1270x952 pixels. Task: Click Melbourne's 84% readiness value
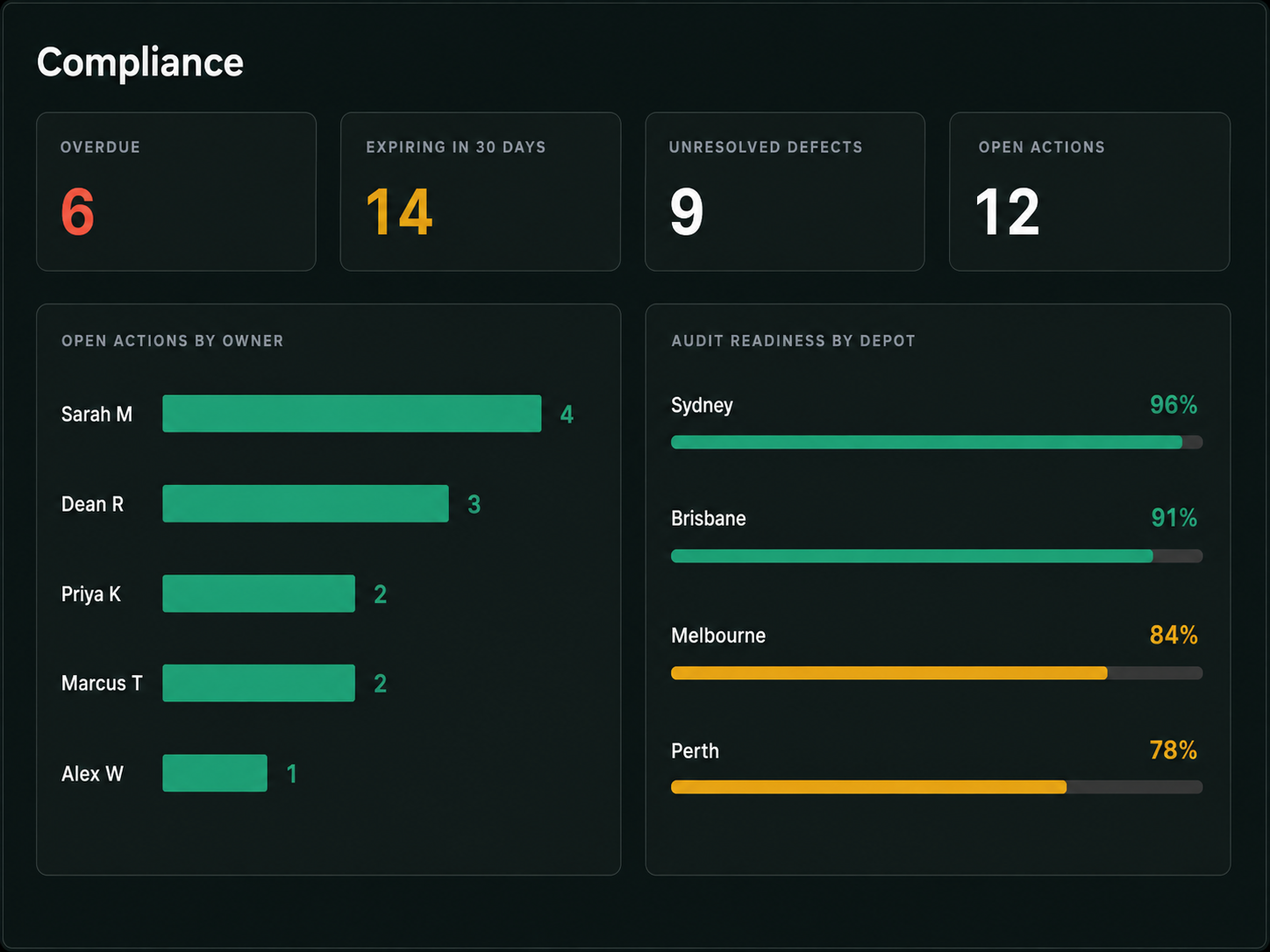(1174, 635)
